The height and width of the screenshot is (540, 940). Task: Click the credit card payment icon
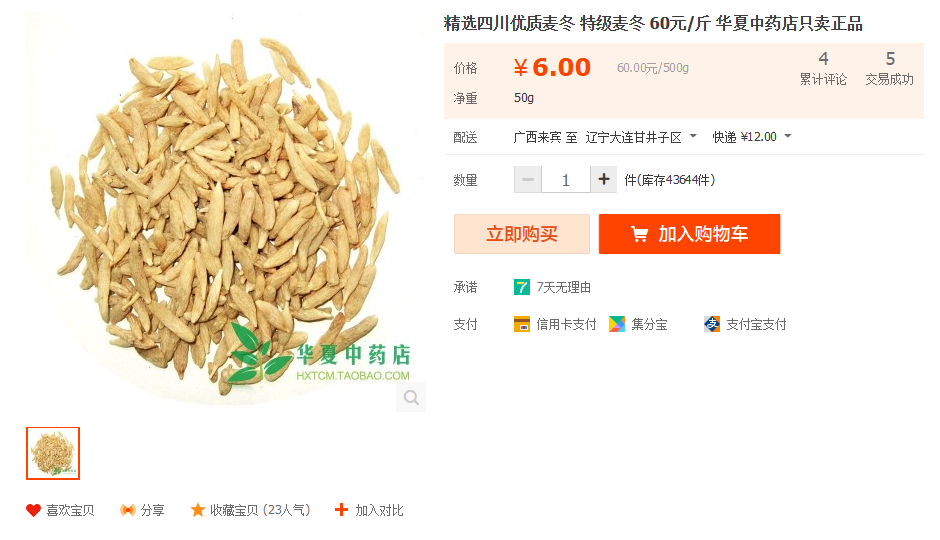click(x=522, y=324)
